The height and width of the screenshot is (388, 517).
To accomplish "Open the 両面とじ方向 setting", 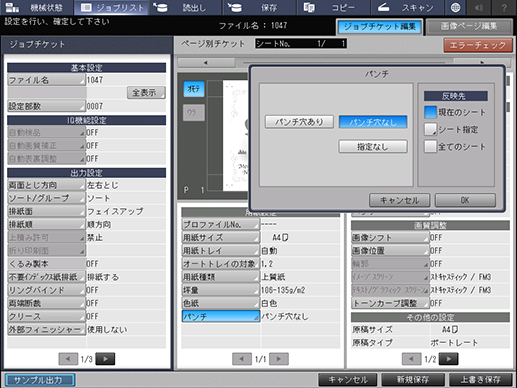I will point(46,185).
